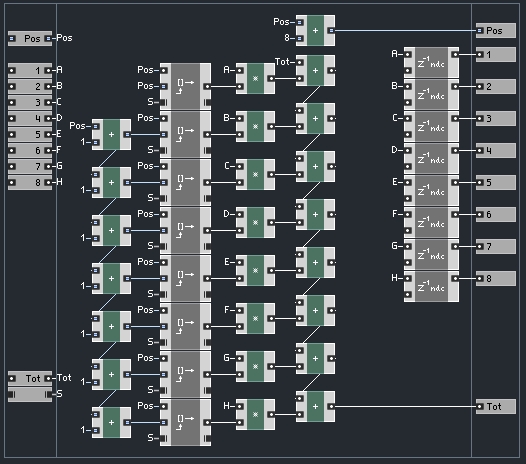Select the Pos output port on right
This screenshot has width=526, height=464.
click(x=496, y=31)
